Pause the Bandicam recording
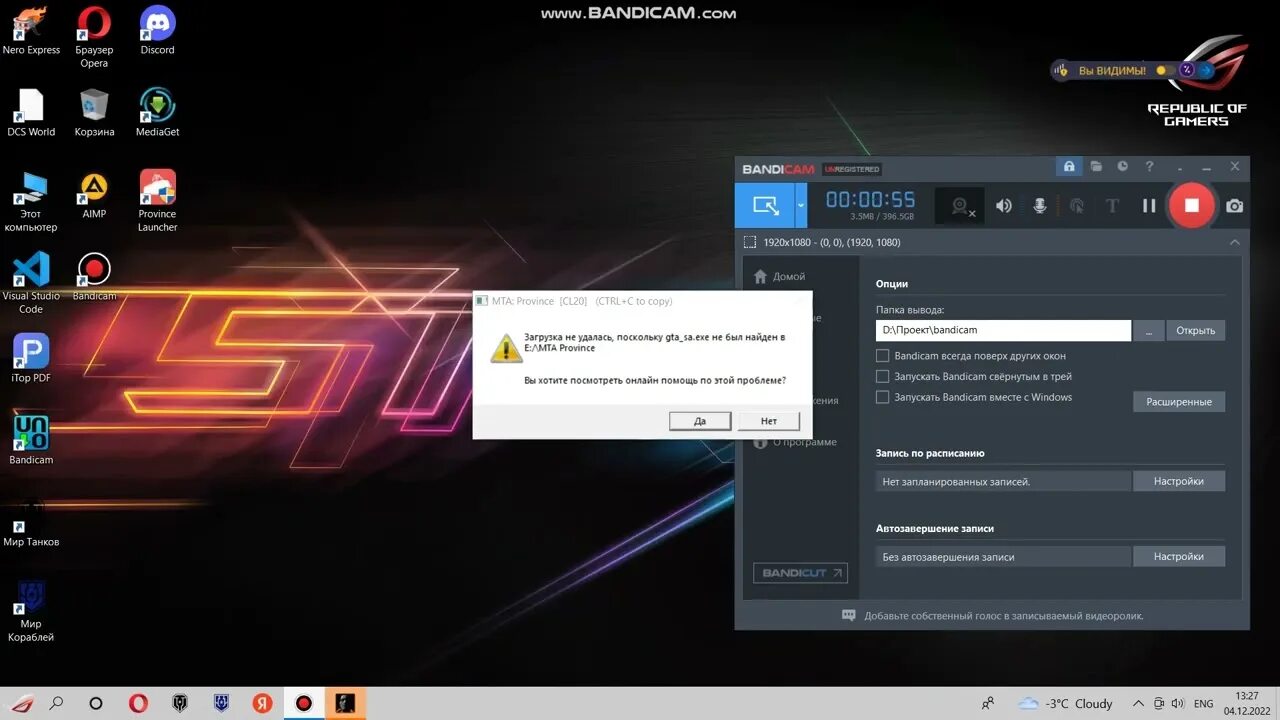The height and width of the screenshot is (720, 1280). [1149, 206]
